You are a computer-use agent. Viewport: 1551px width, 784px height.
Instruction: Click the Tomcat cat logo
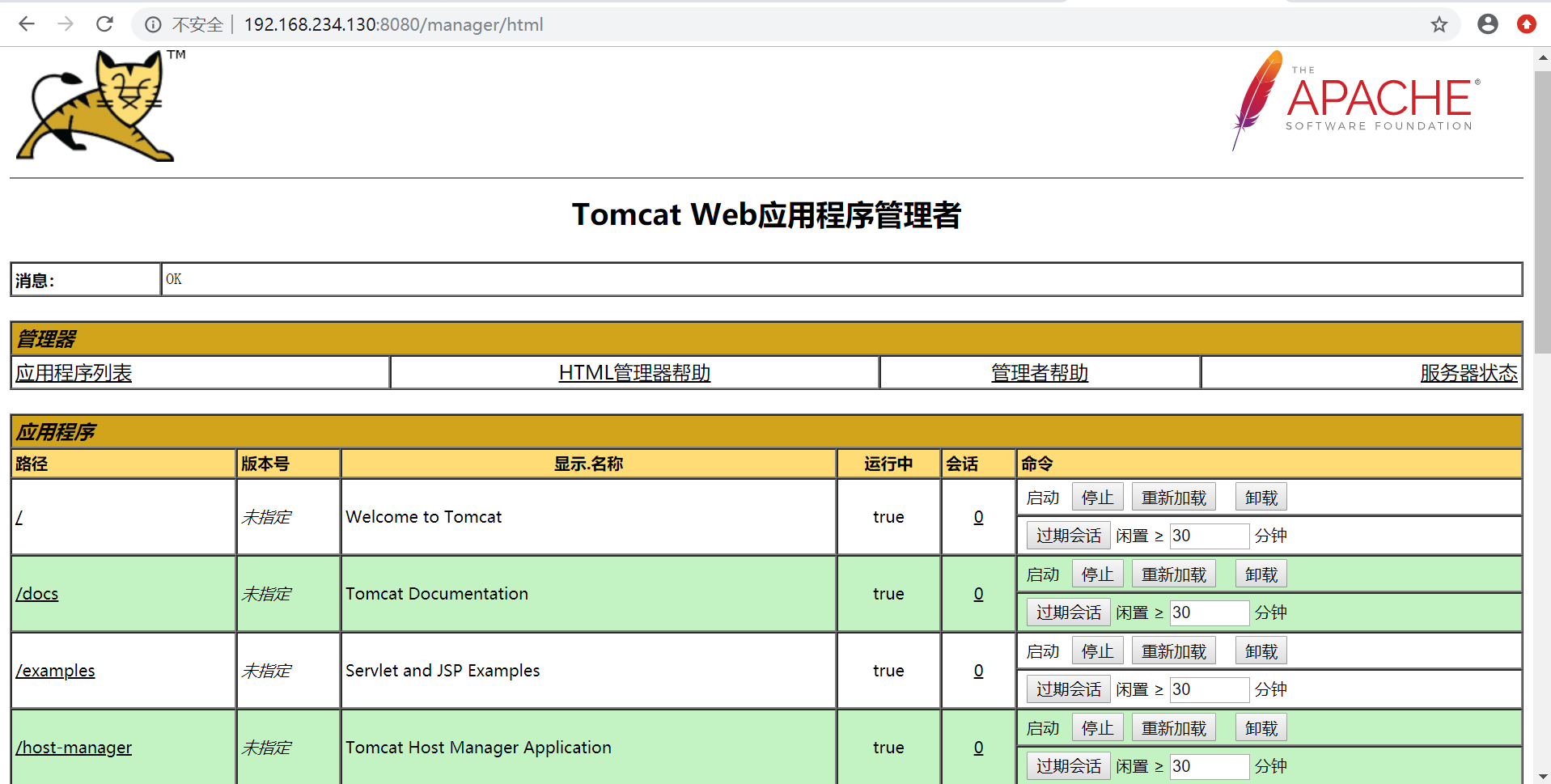click(101, 106)
